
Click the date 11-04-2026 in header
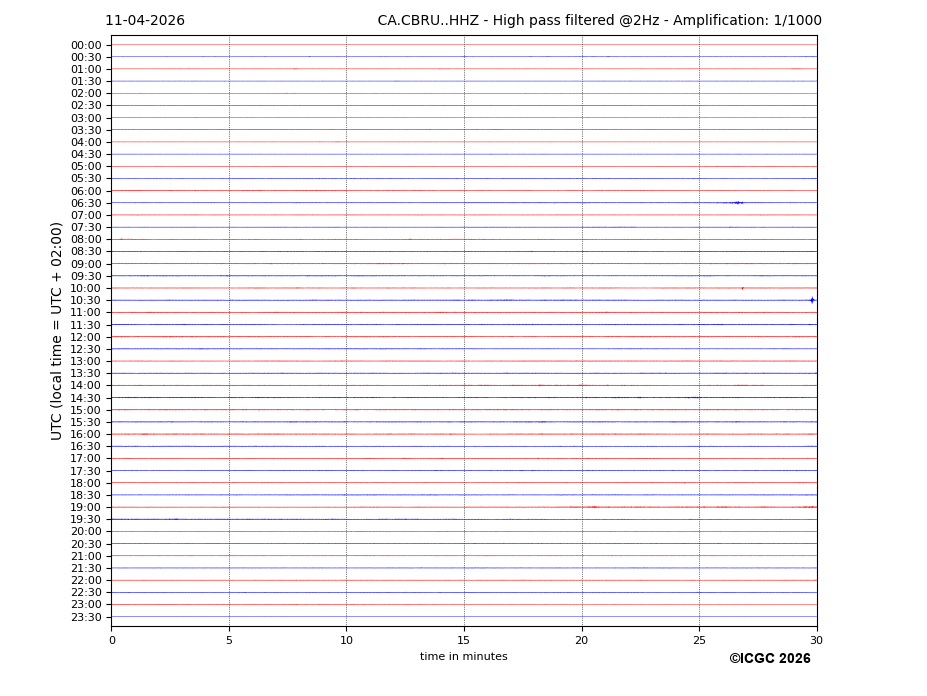(145, 21)
